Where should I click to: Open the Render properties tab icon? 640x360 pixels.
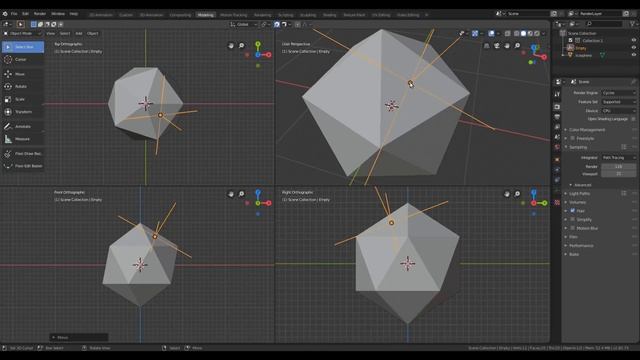point(557,107)
